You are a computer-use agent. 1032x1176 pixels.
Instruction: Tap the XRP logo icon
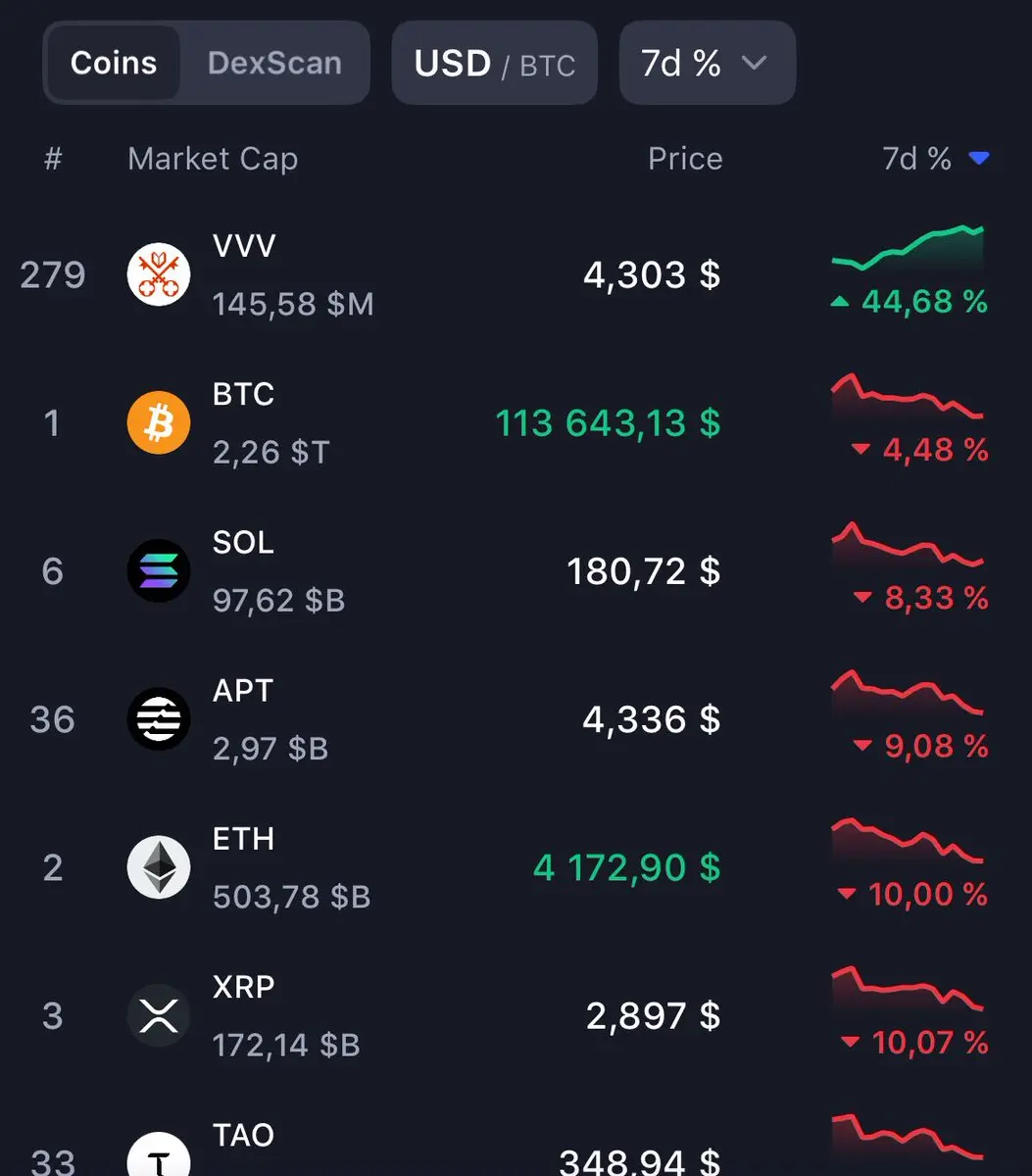[x=159, y=1015]
